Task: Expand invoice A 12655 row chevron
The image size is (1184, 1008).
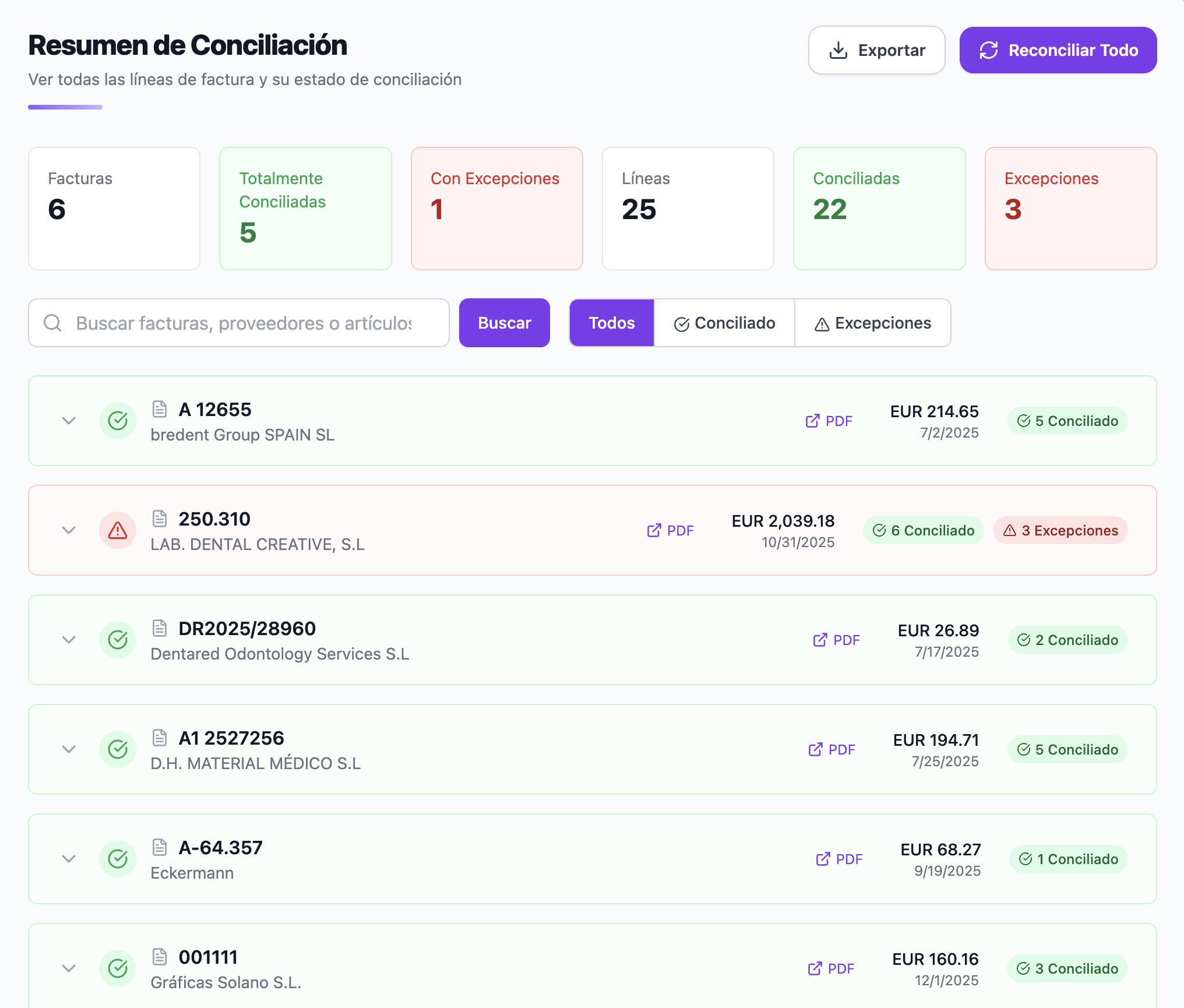Action: [69, 421]
